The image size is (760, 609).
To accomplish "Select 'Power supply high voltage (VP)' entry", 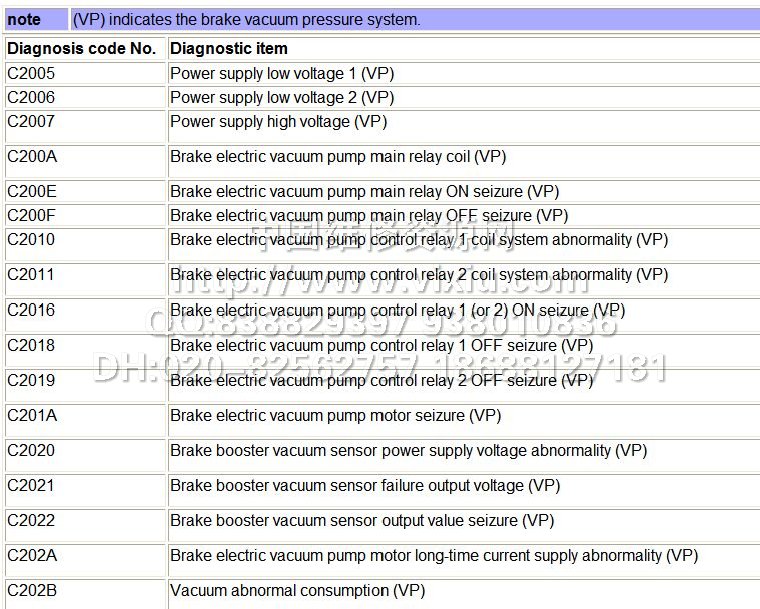I will pos(278,121).
